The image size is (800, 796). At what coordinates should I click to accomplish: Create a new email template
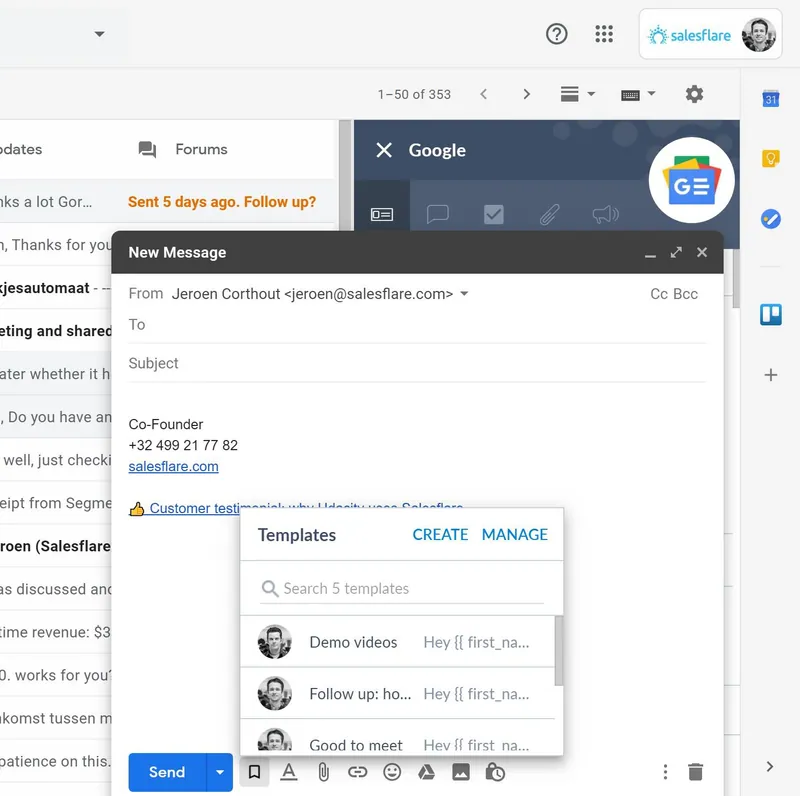pyautogui.click(x=440, y=534)
